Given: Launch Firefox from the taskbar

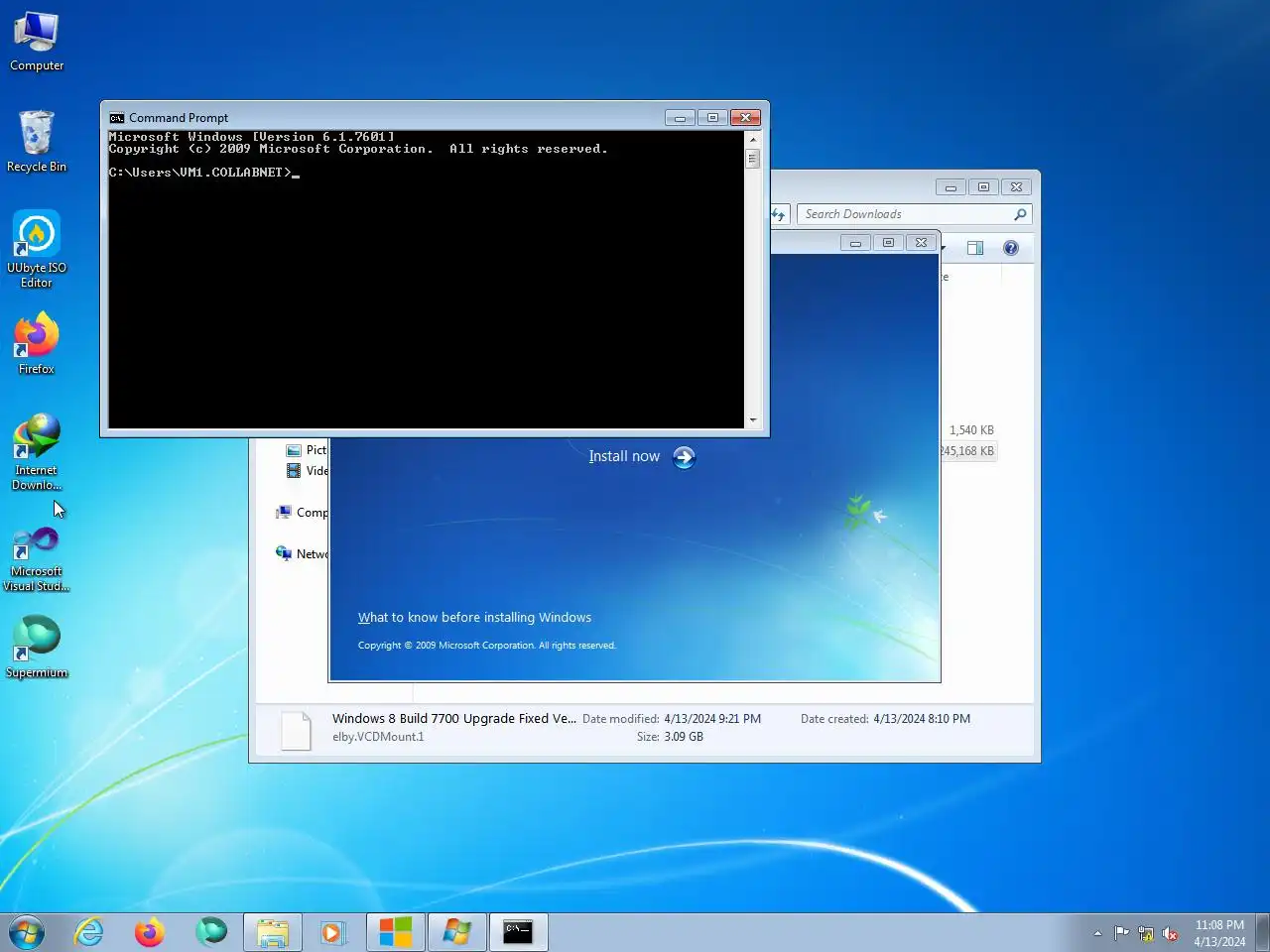Looking at the screenshot, I should pos(150,932).
